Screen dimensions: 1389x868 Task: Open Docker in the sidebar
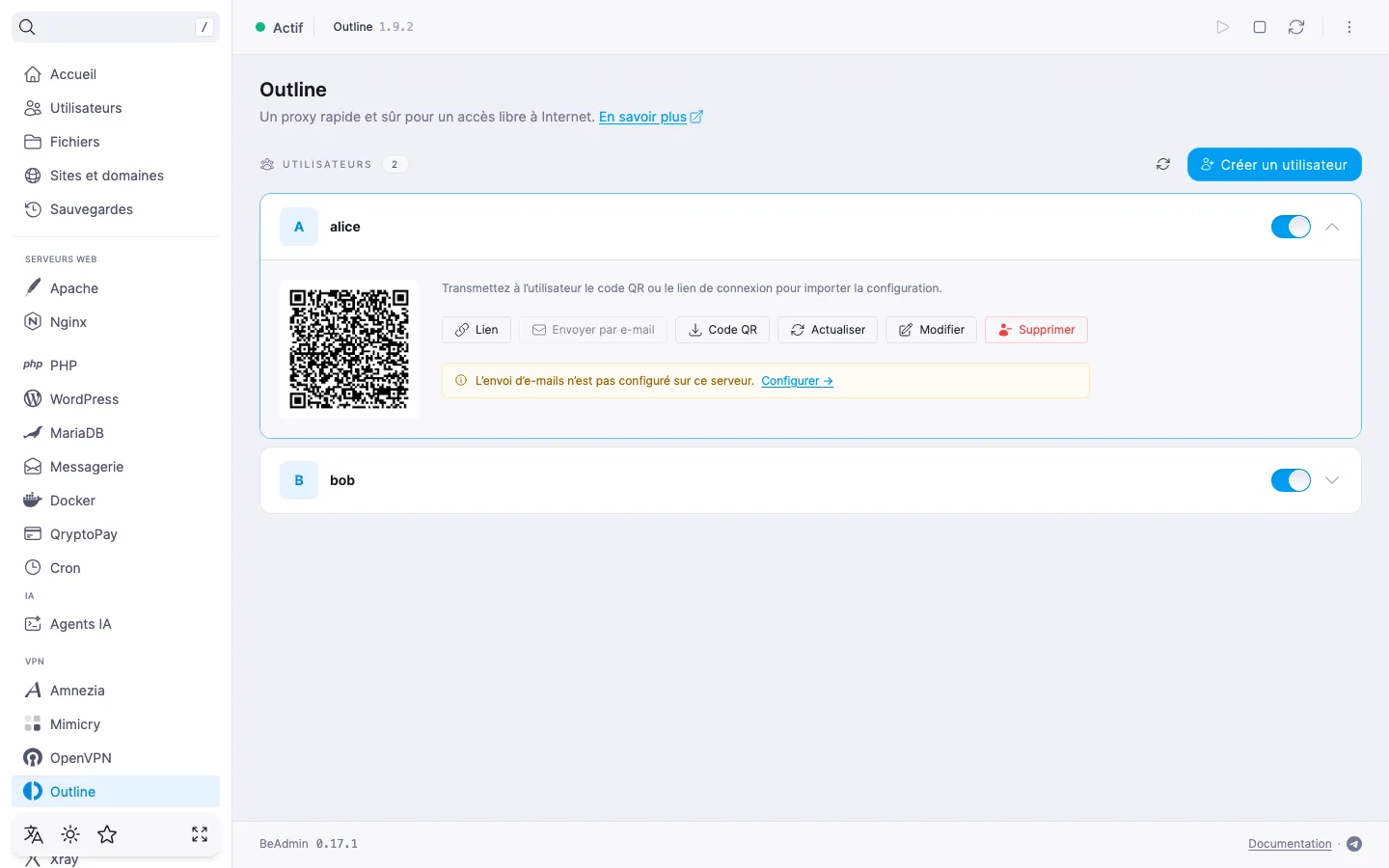pyautogui.click(x=116, y=501)
